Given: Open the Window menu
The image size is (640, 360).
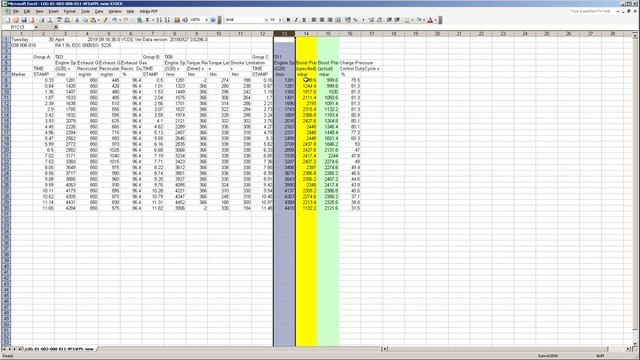Looking at the screenshot, I should pos(115,11).
